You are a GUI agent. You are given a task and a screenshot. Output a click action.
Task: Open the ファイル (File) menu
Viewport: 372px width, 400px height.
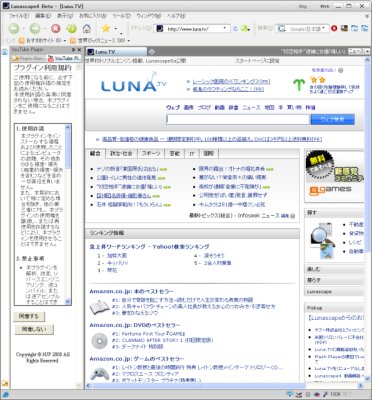tap(18, 16)
